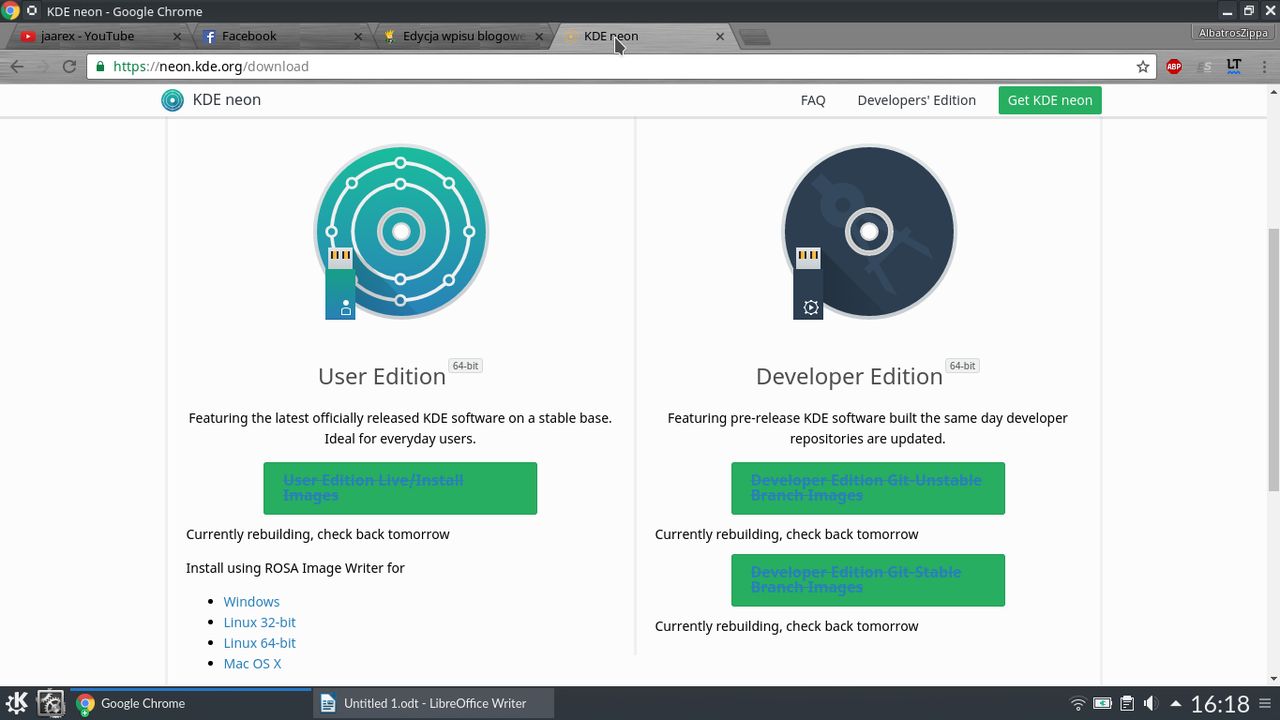Close the Edycja wpisu blogowego tab

539,36
